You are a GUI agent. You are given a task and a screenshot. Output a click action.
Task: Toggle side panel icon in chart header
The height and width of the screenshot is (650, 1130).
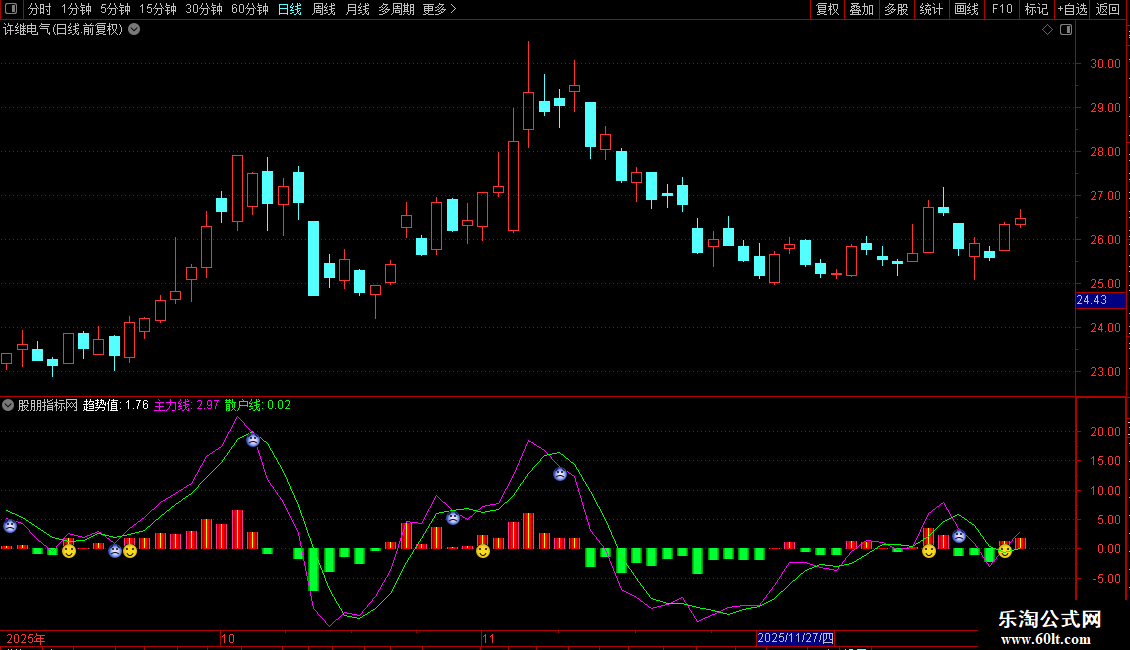point(1066,30)
